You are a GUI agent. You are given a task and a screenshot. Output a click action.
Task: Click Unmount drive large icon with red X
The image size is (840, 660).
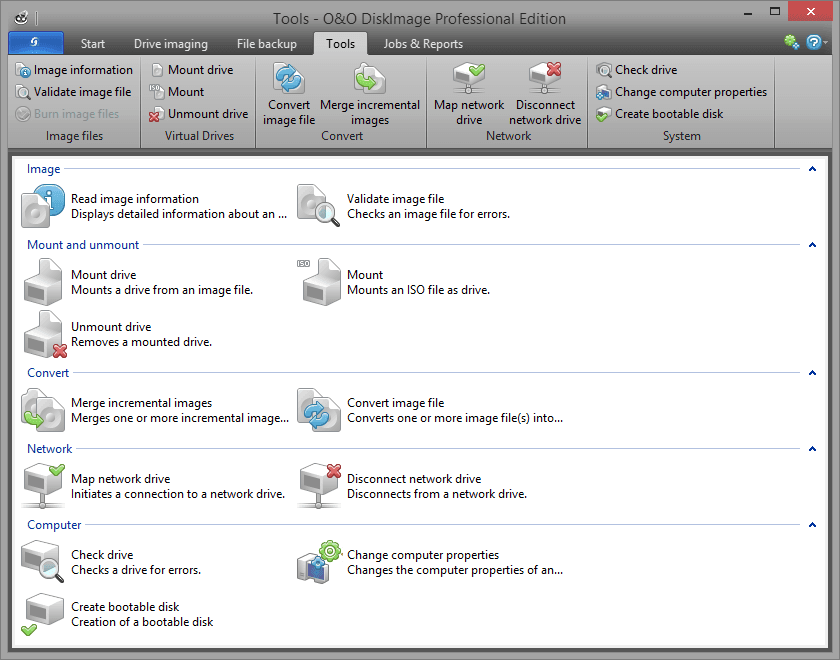pos(45,334)
